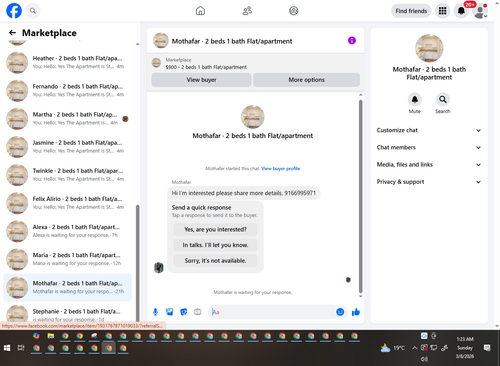The width and height of the screenshot is (500, 366).
Task: Show hidden system tray icons
Action: (414, 348)
